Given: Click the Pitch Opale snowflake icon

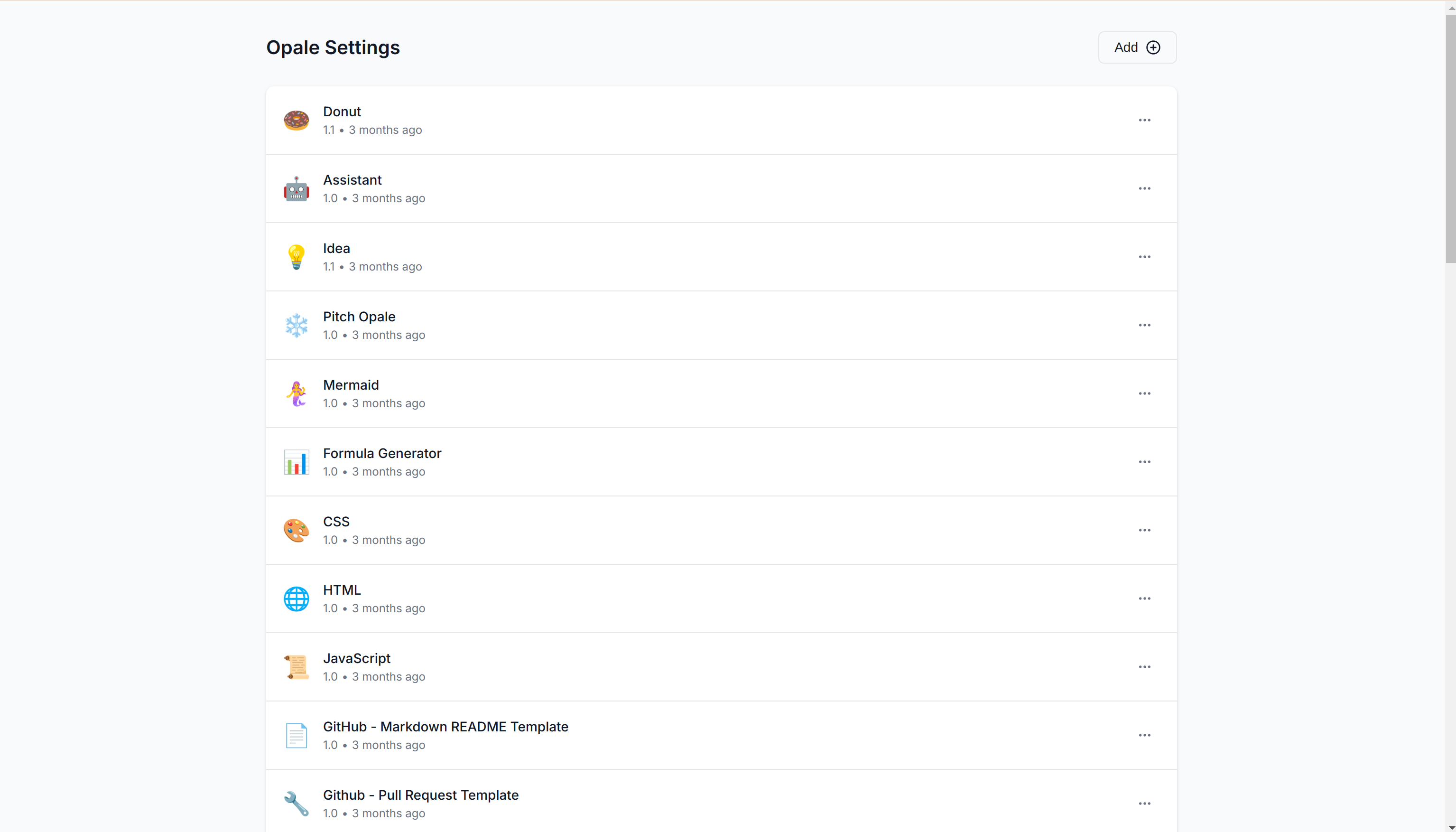Looking at the screenshot, I should point(296,326).
